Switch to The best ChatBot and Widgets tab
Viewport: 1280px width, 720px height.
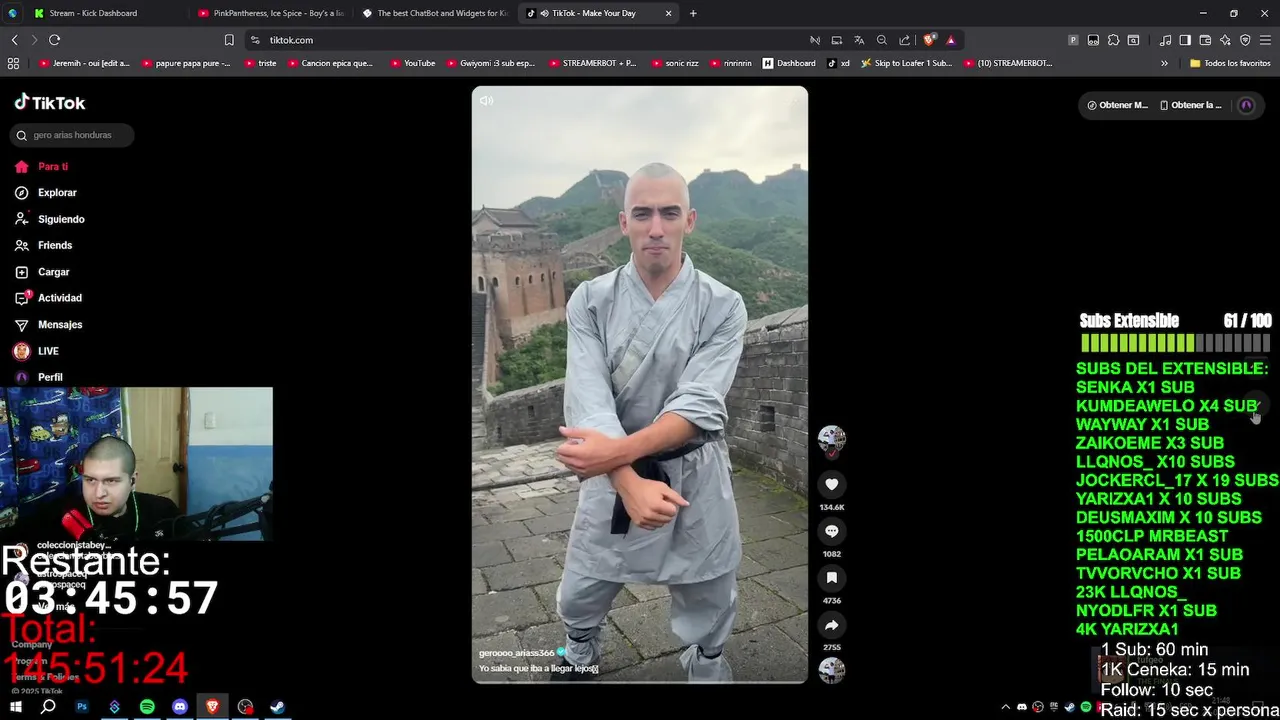[x=434, y=13]
